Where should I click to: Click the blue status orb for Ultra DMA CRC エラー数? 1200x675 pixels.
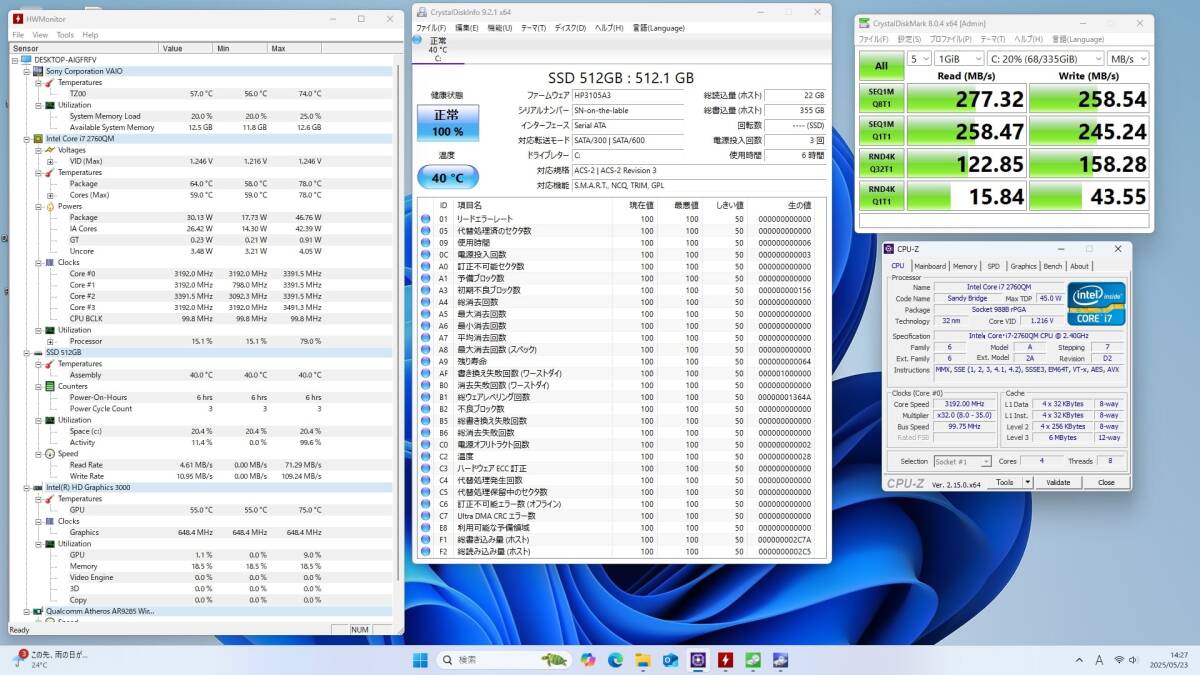pos(425,516)
